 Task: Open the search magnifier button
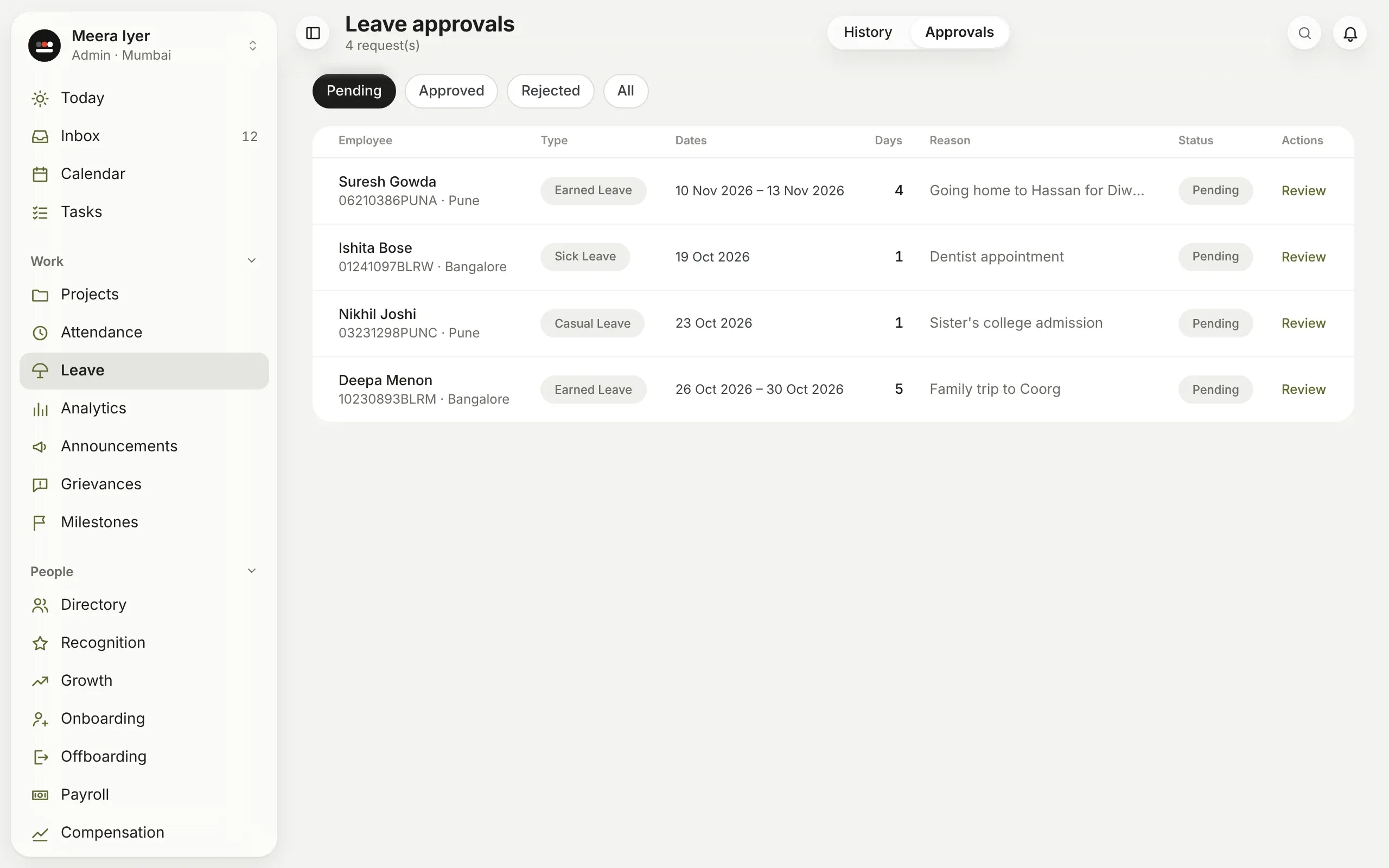[1304, 33]
